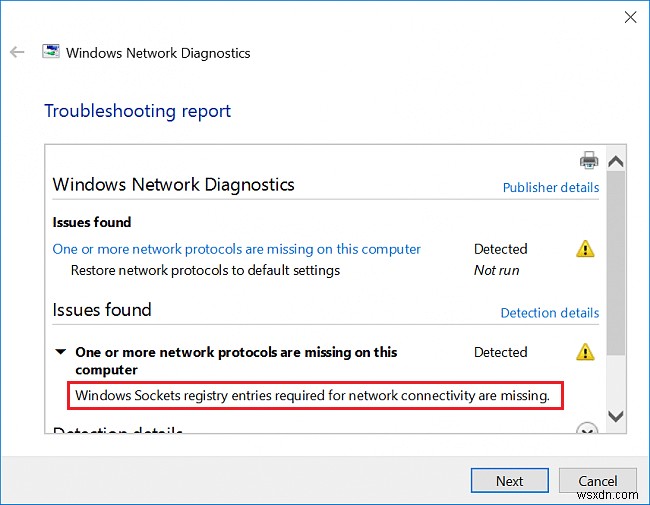Close the Windows Network Diagnostics dialog

(x=630, y=17)
